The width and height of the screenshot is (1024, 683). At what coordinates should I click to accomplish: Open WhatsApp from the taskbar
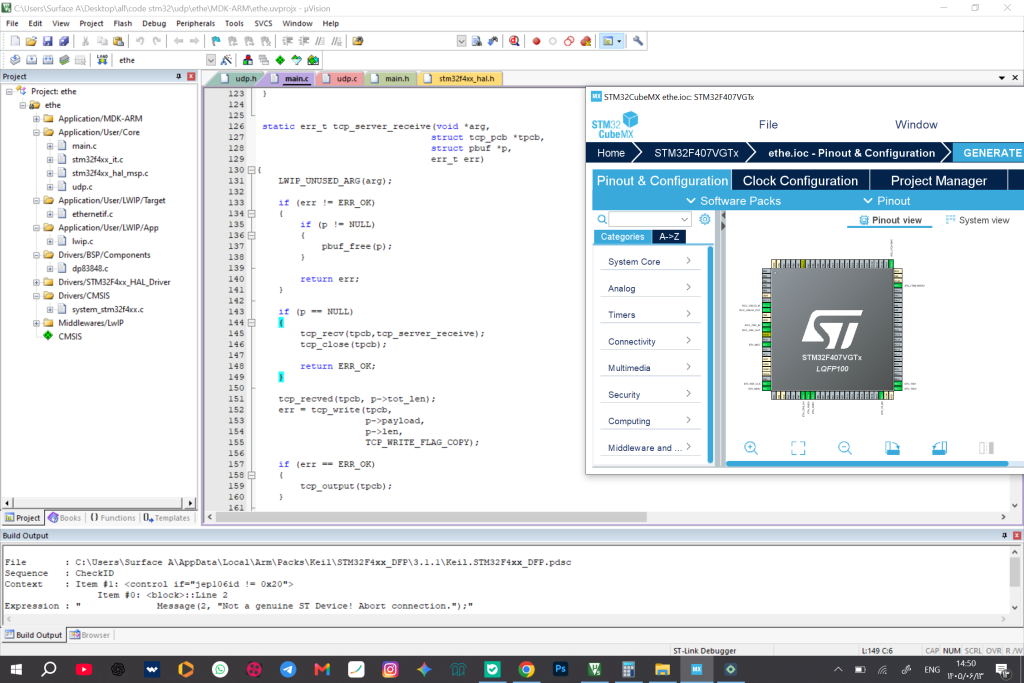(220, 669)
